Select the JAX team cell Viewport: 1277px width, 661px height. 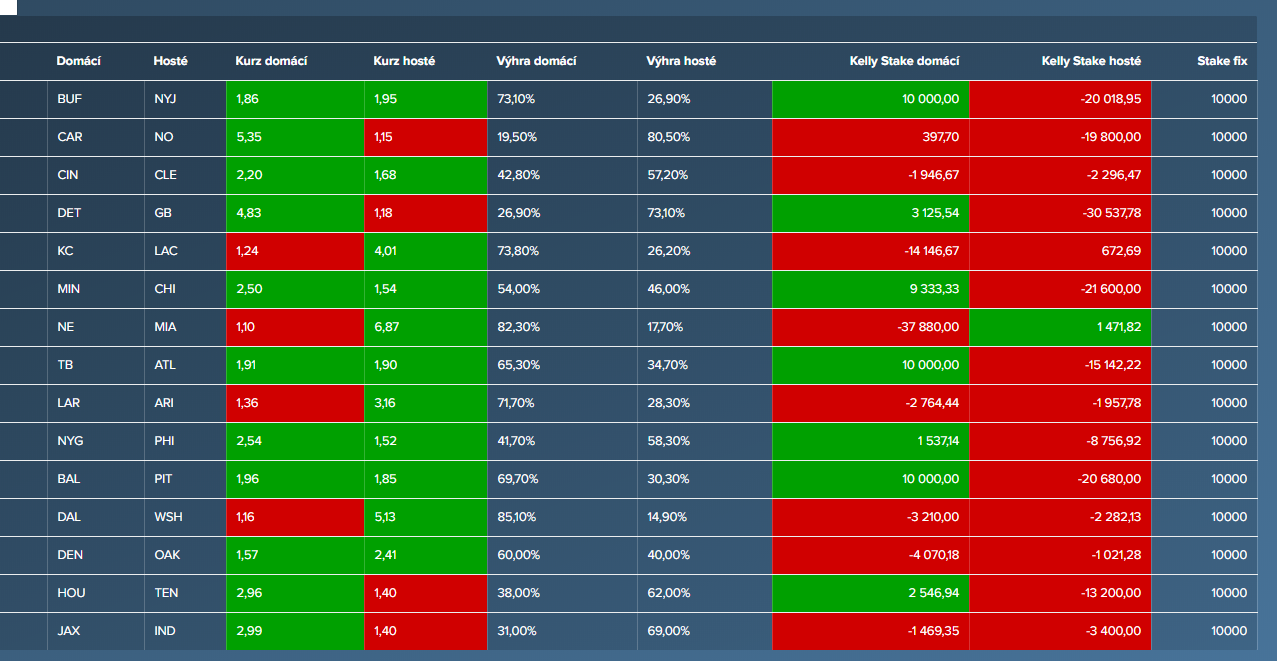click(69, 631)
